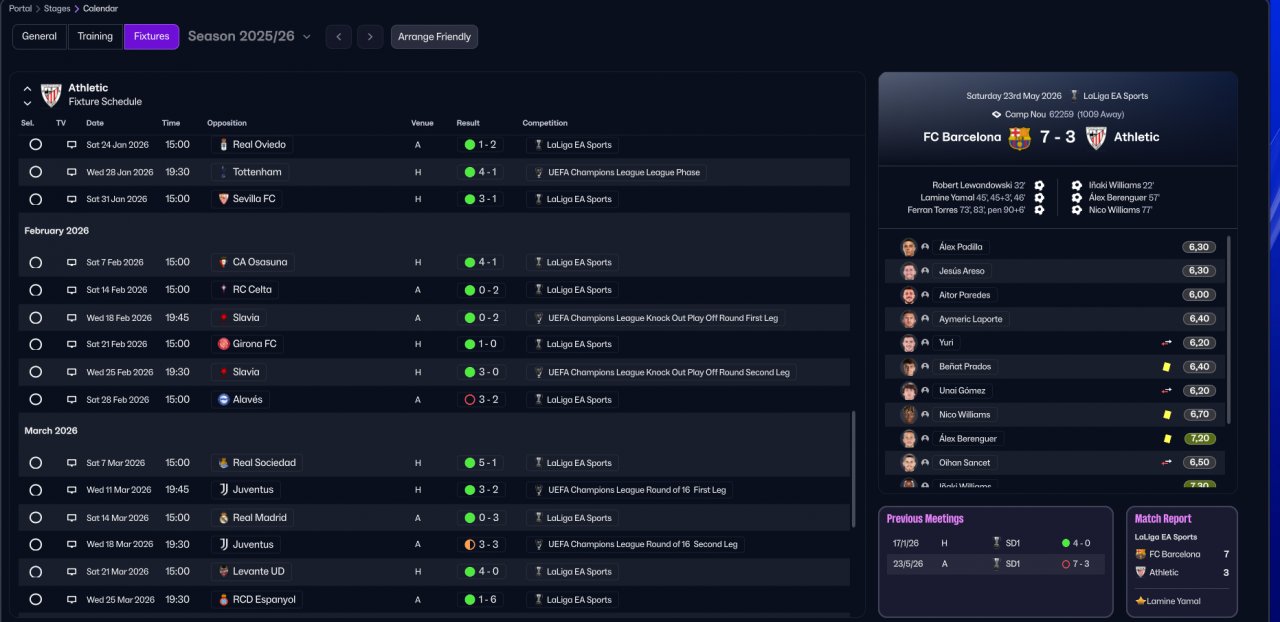Click the TV icon in the Tottenham row
1280x622 pixels.
(72, 172)
